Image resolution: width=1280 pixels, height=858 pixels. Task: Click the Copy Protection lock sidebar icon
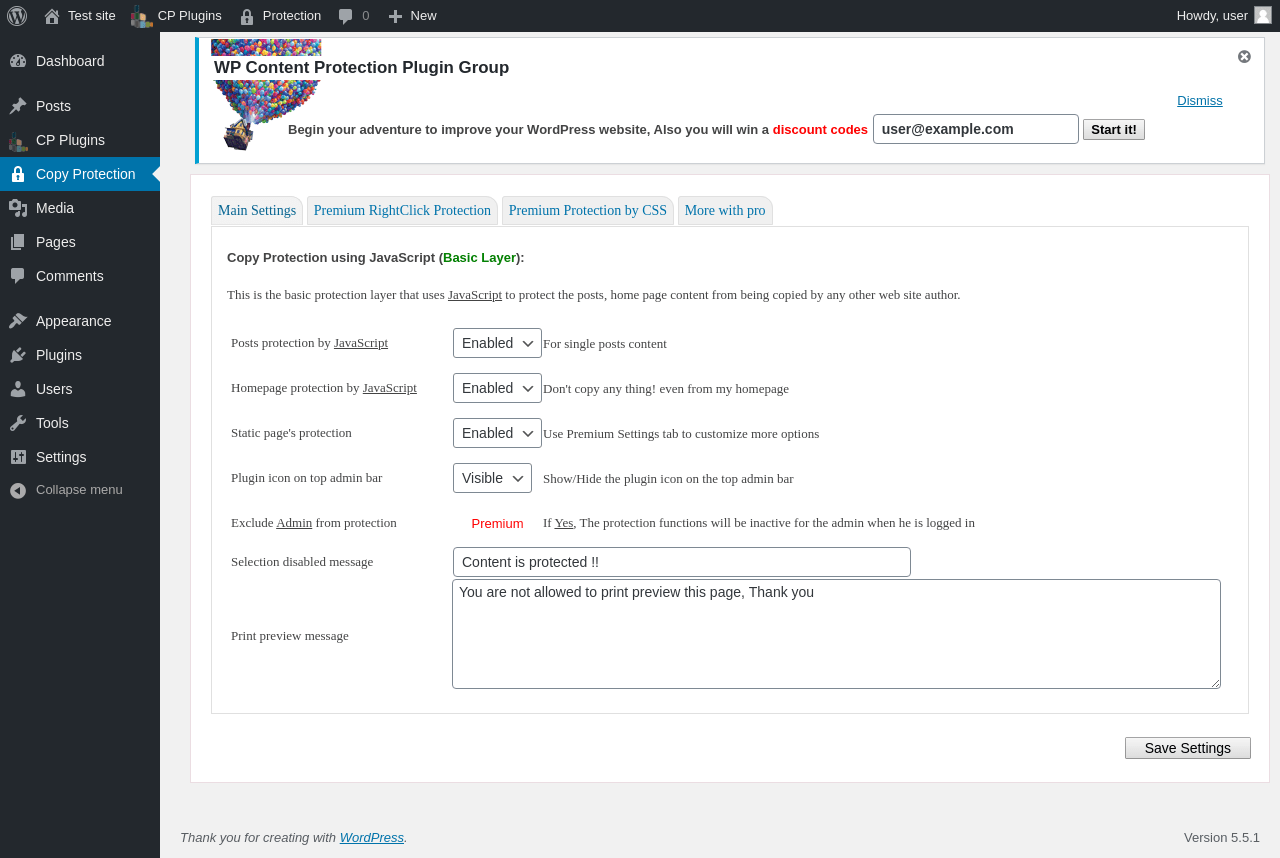(x=18, y=174)
